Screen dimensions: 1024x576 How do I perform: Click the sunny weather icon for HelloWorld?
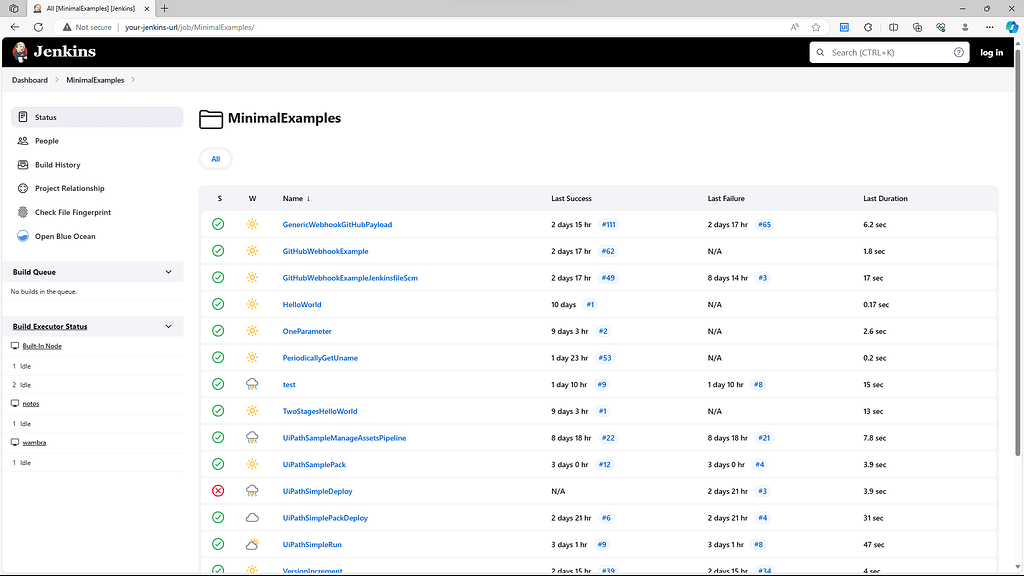[252, 304]
